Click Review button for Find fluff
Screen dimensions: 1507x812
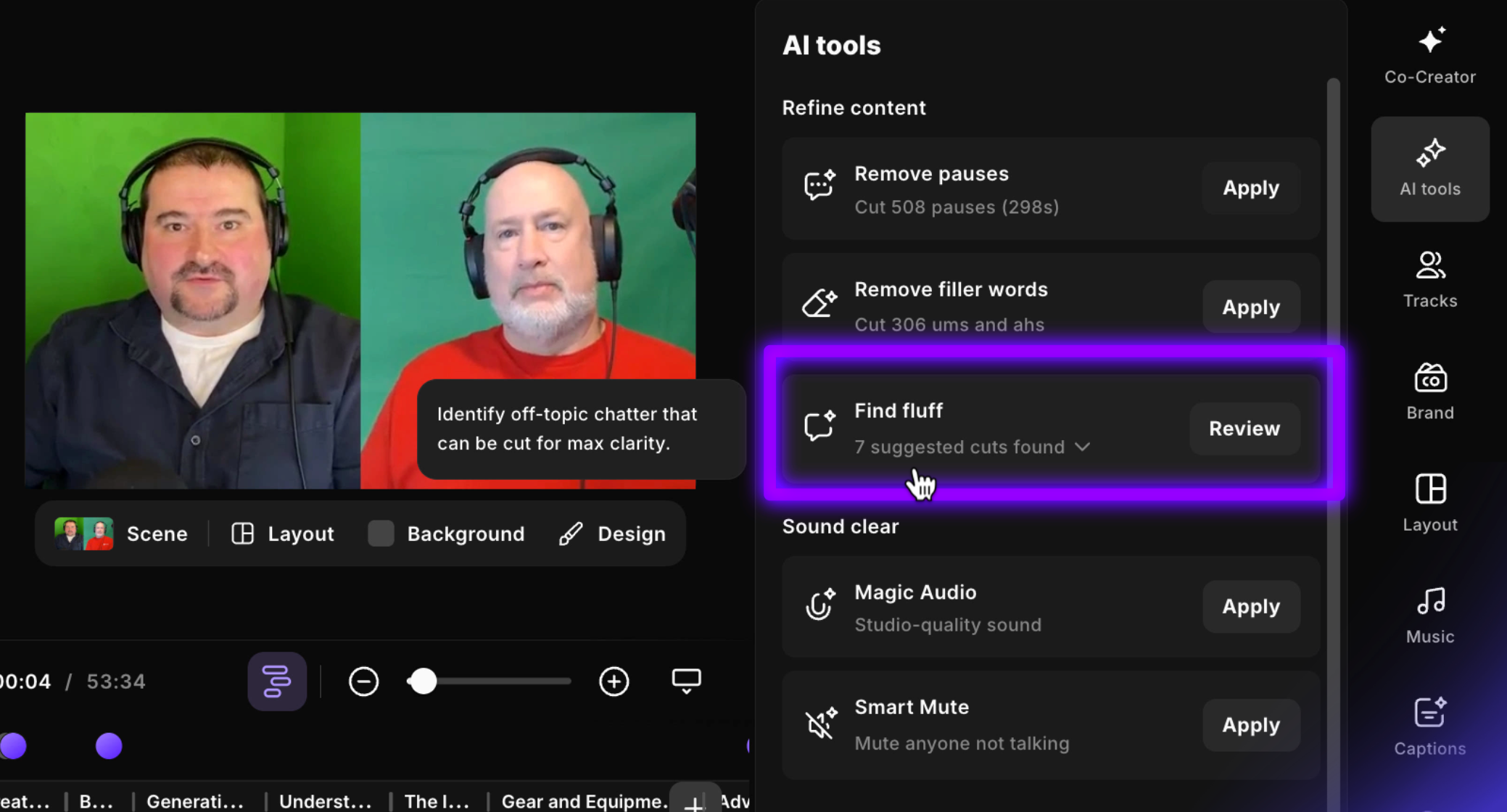coord(1244,428)
